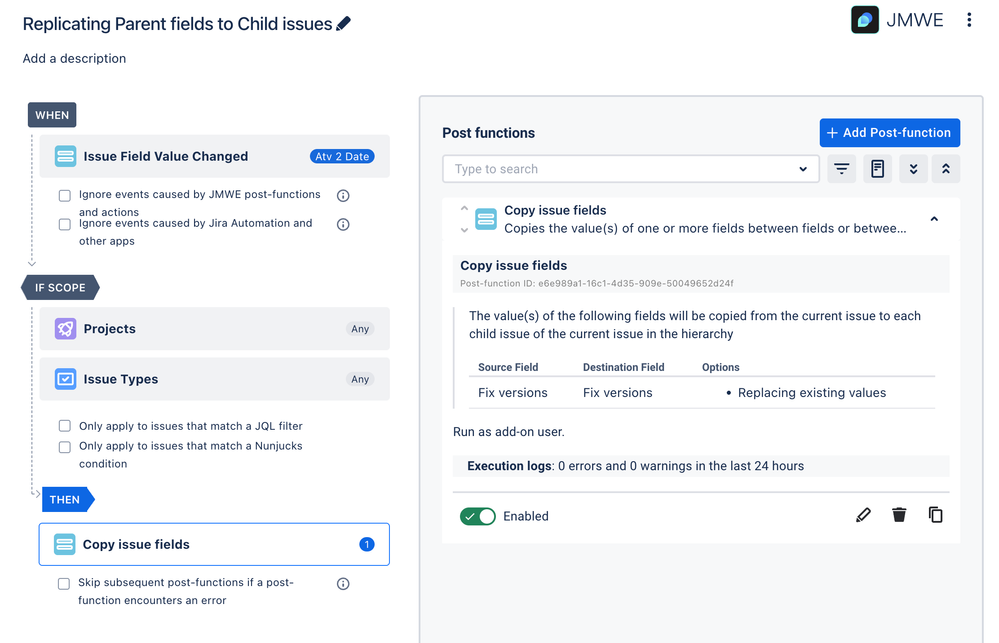999x643 pixels.
Task: Toggle Ignore events caused by JMWE post-functions
Action: [64, 196]
